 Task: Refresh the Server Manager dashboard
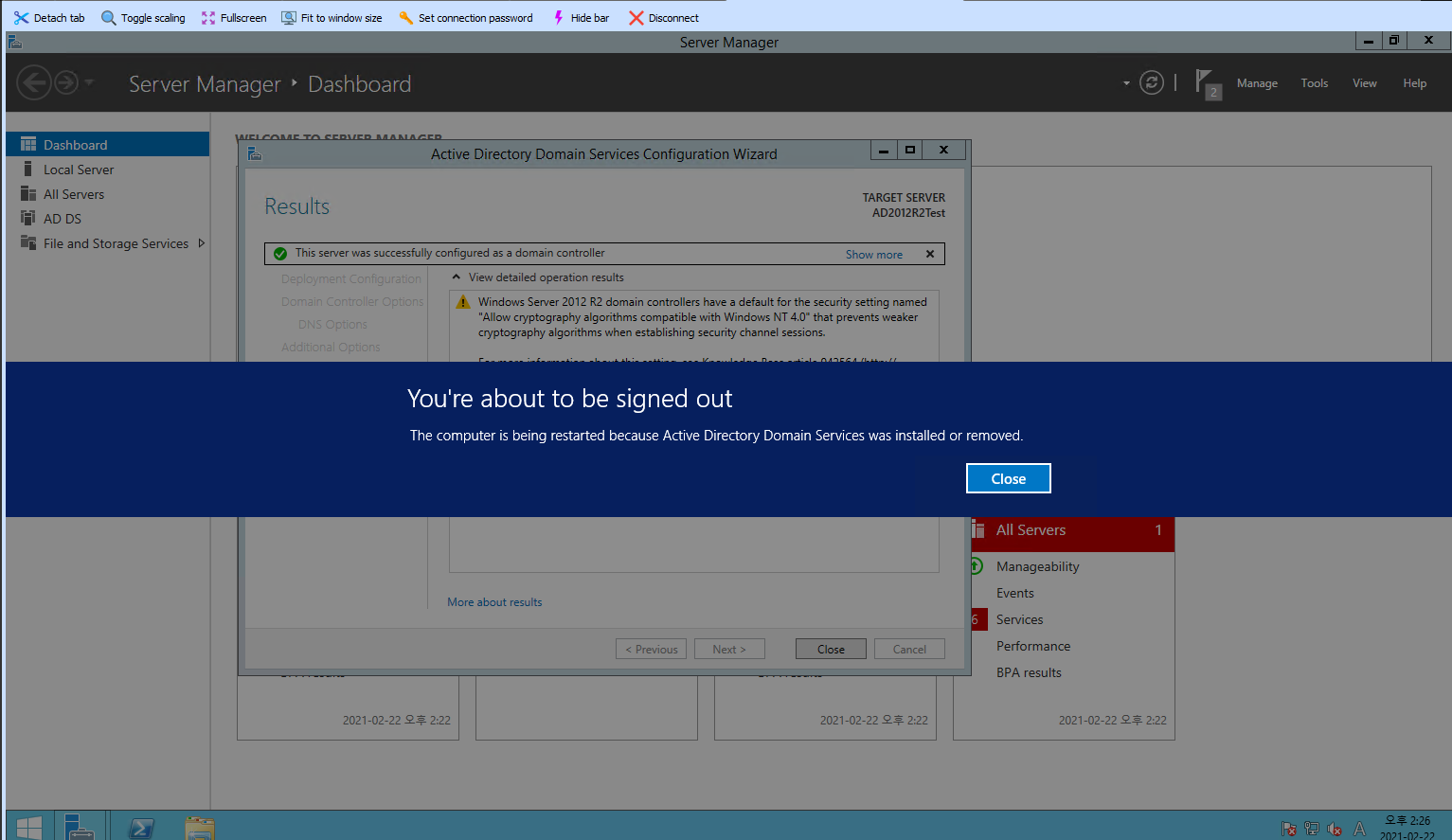1152,83
